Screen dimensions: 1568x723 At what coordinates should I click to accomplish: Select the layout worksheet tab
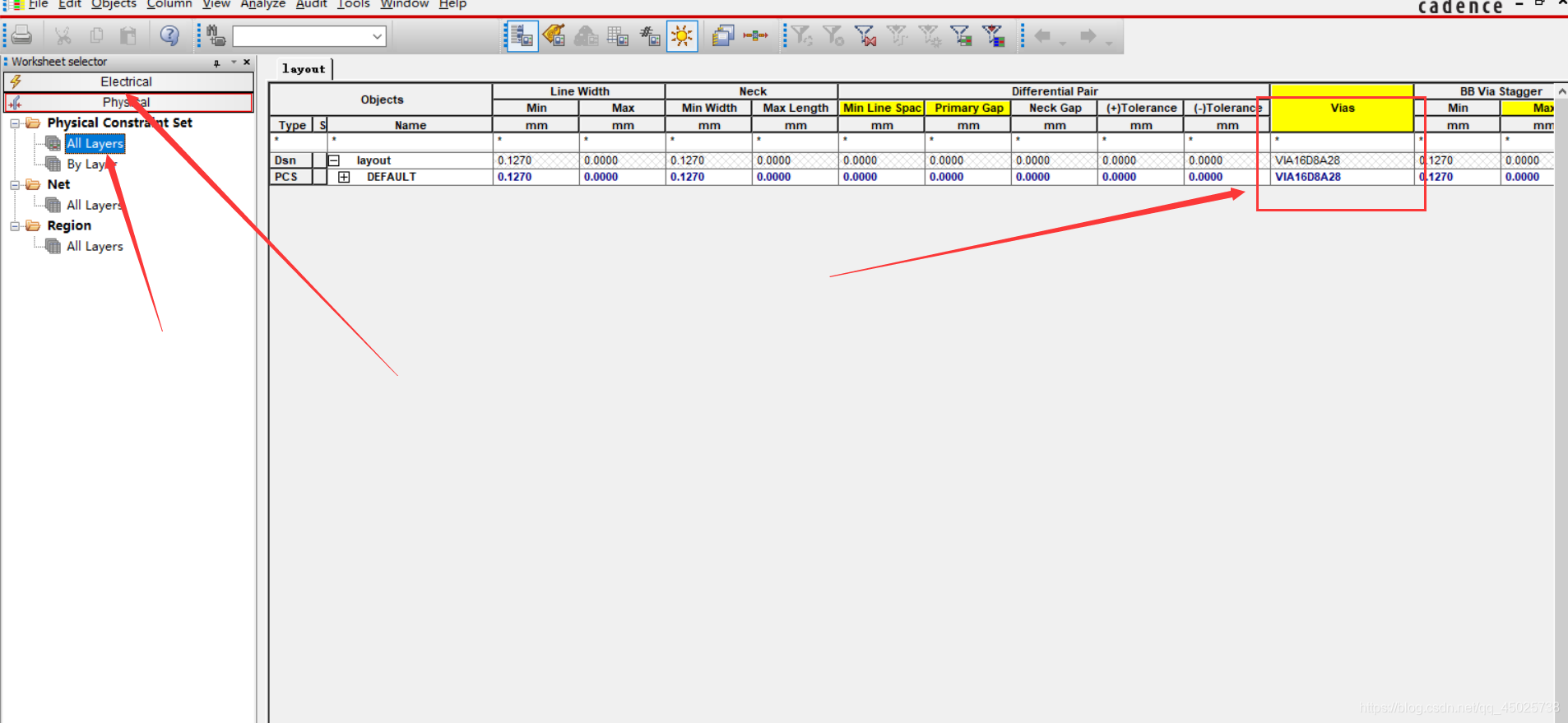point(304,69)
